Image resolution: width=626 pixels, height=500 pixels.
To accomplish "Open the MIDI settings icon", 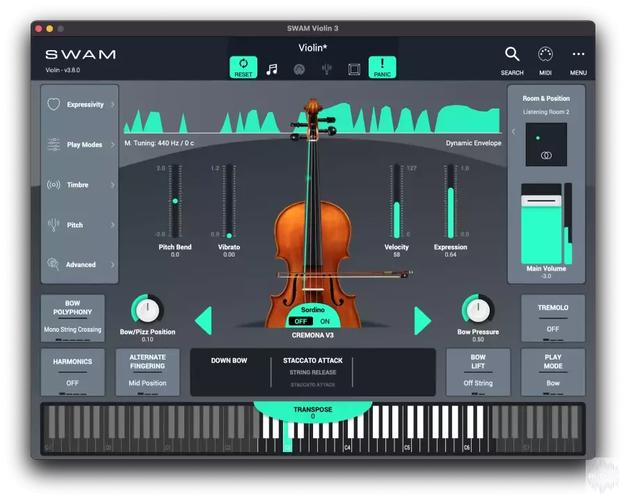I will tap(545, 54).
